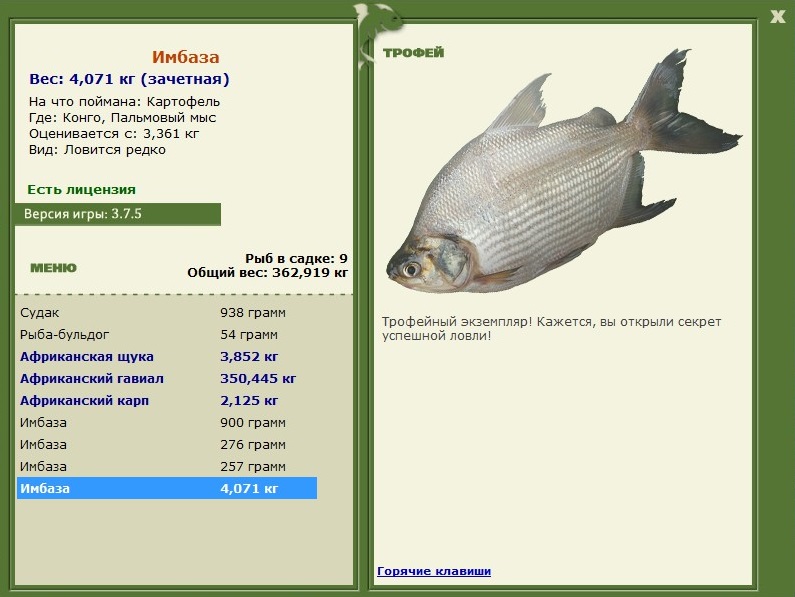Click the На что поймана: Картофель line
Image resolution: width=795 pixels, height=597 pixels.
tap(124, 101)
